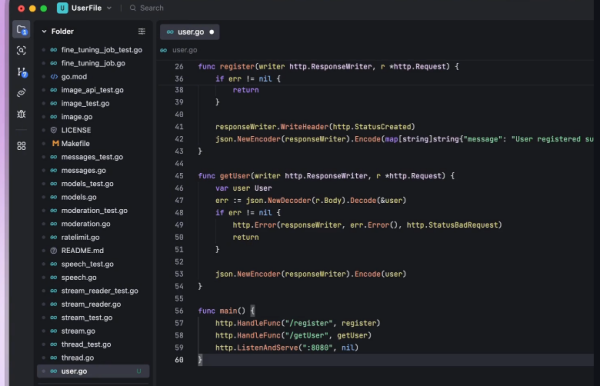600x386 pixels.
Task: Click line number 45 in gutter
Action: click(179, 176)
